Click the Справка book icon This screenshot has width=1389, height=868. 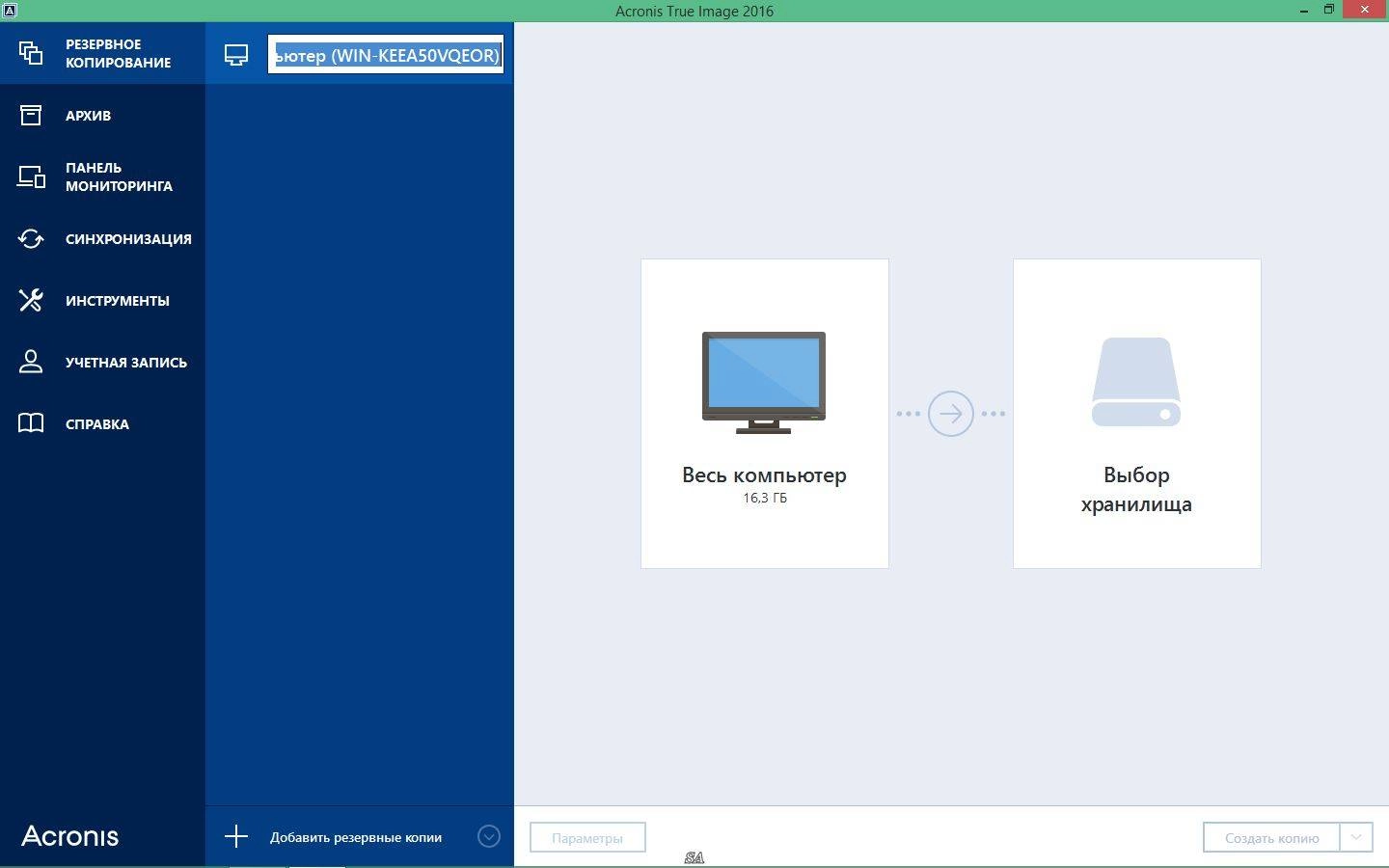(31, 423)
